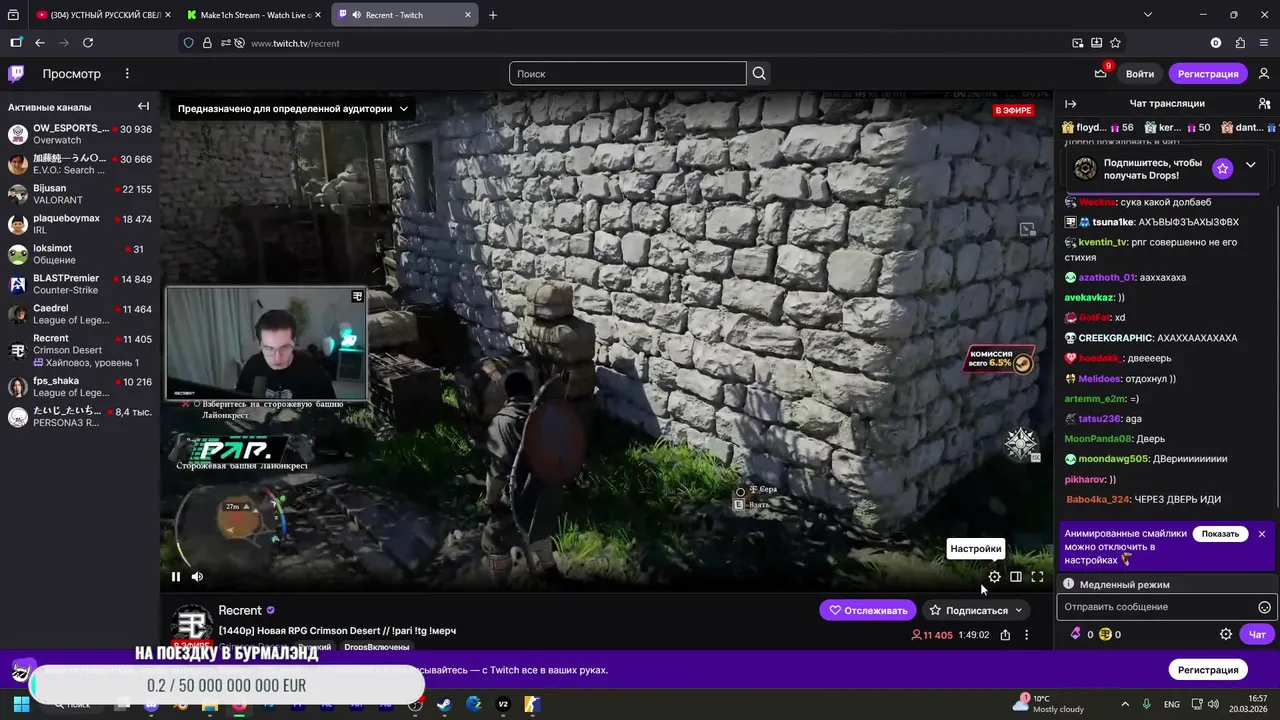The width and height of the screenshot is (1280, 720).
Task: Click the Отслеживать follow button
Action: [x=867, y=610]
